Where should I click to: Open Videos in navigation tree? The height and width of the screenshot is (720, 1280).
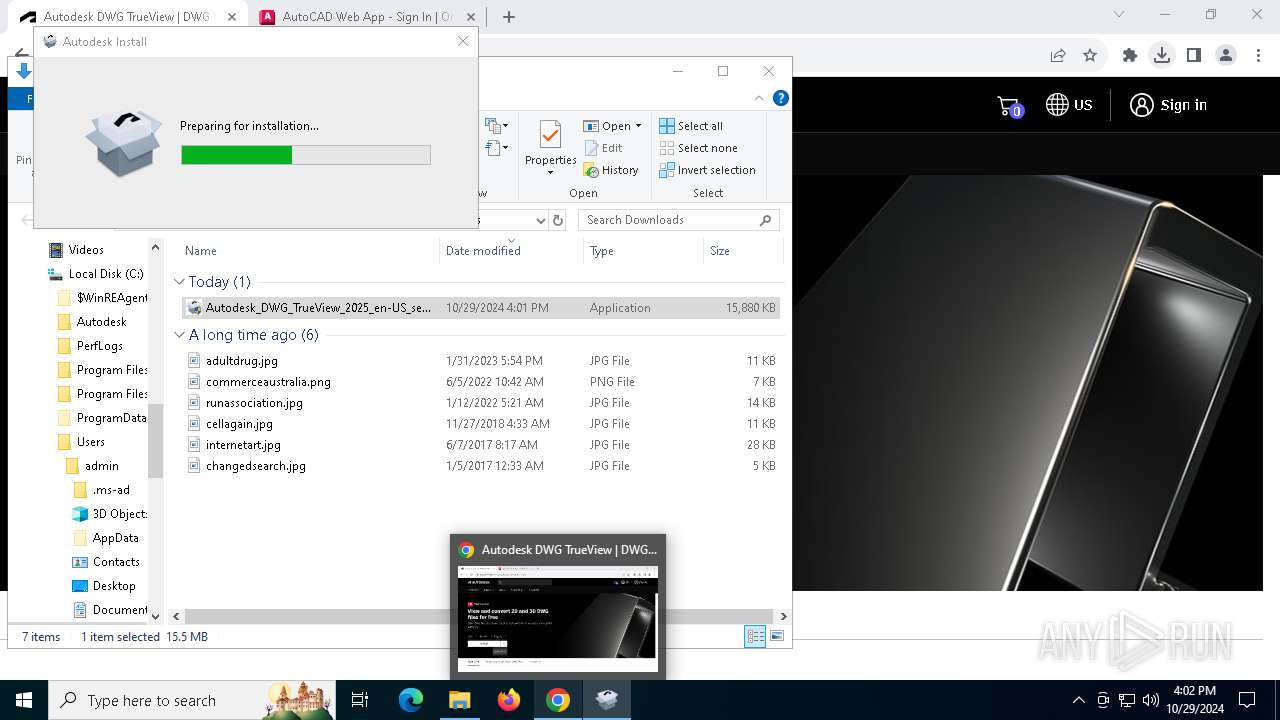(x=86, y=250)
